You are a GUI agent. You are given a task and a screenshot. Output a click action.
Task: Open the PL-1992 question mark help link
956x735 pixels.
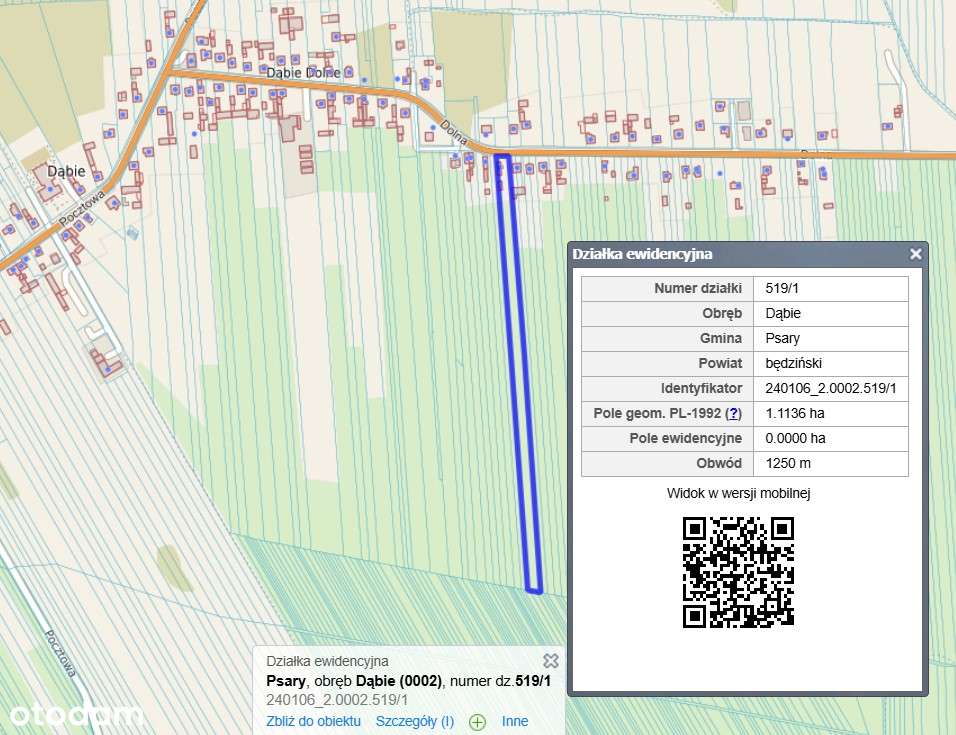pyautogui.click(x=733, y=413)
